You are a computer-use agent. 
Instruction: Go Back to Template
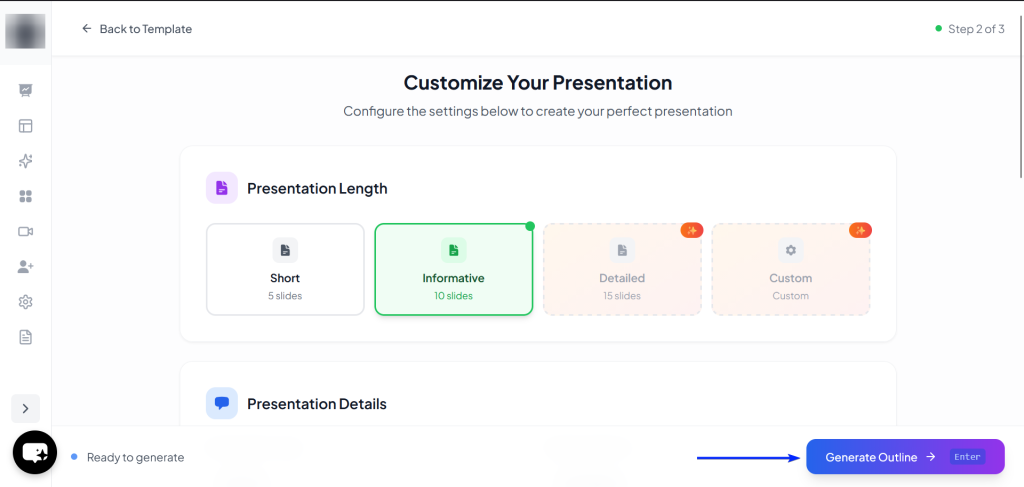coord(137,29)
